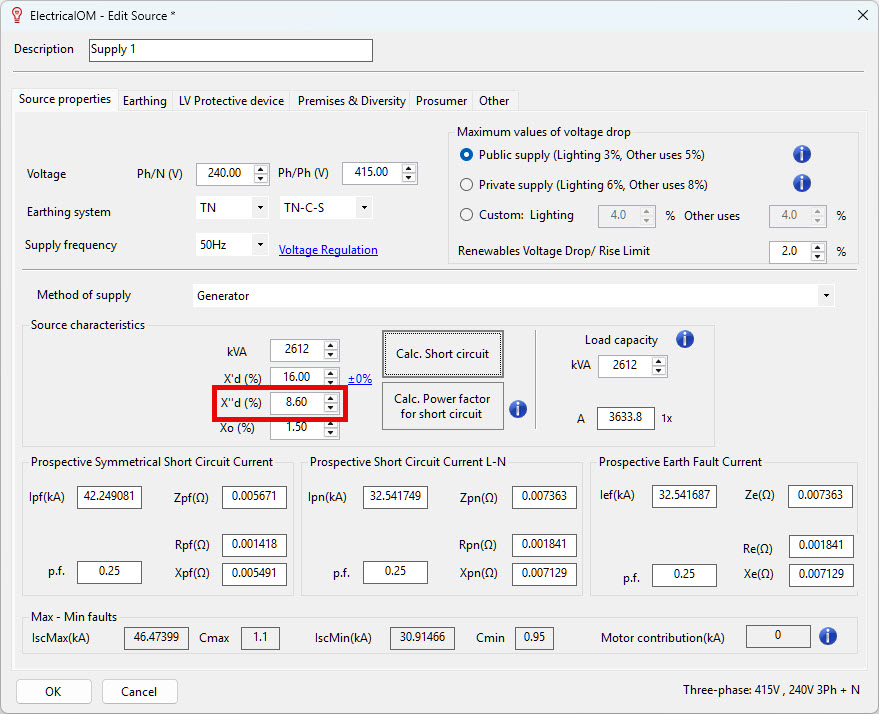Click the Calc. Short circuit button
The width and height of the screenshot is (879, 714).
coord(443,354)
